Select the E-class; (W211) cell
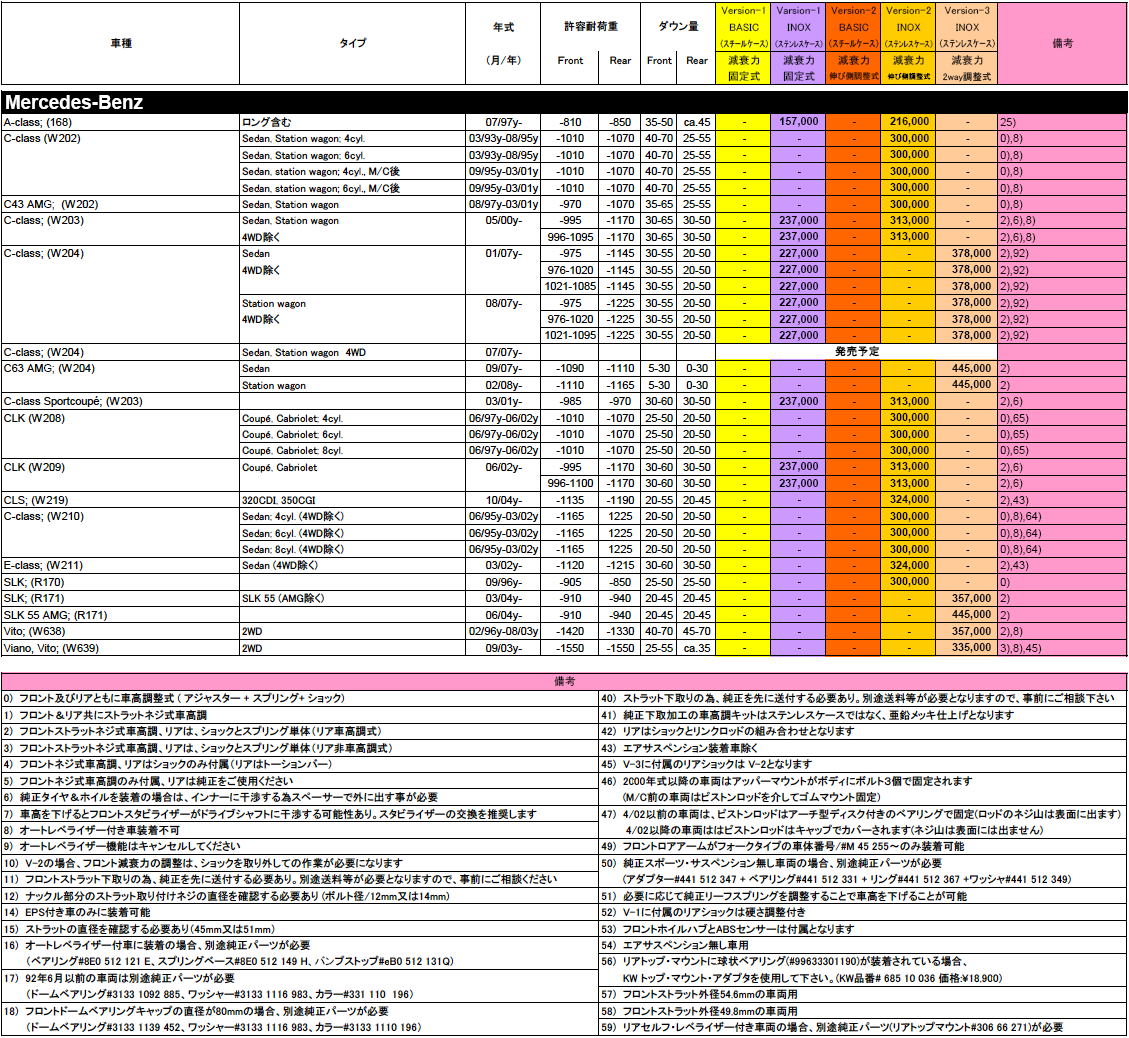 tap(120, 566)
